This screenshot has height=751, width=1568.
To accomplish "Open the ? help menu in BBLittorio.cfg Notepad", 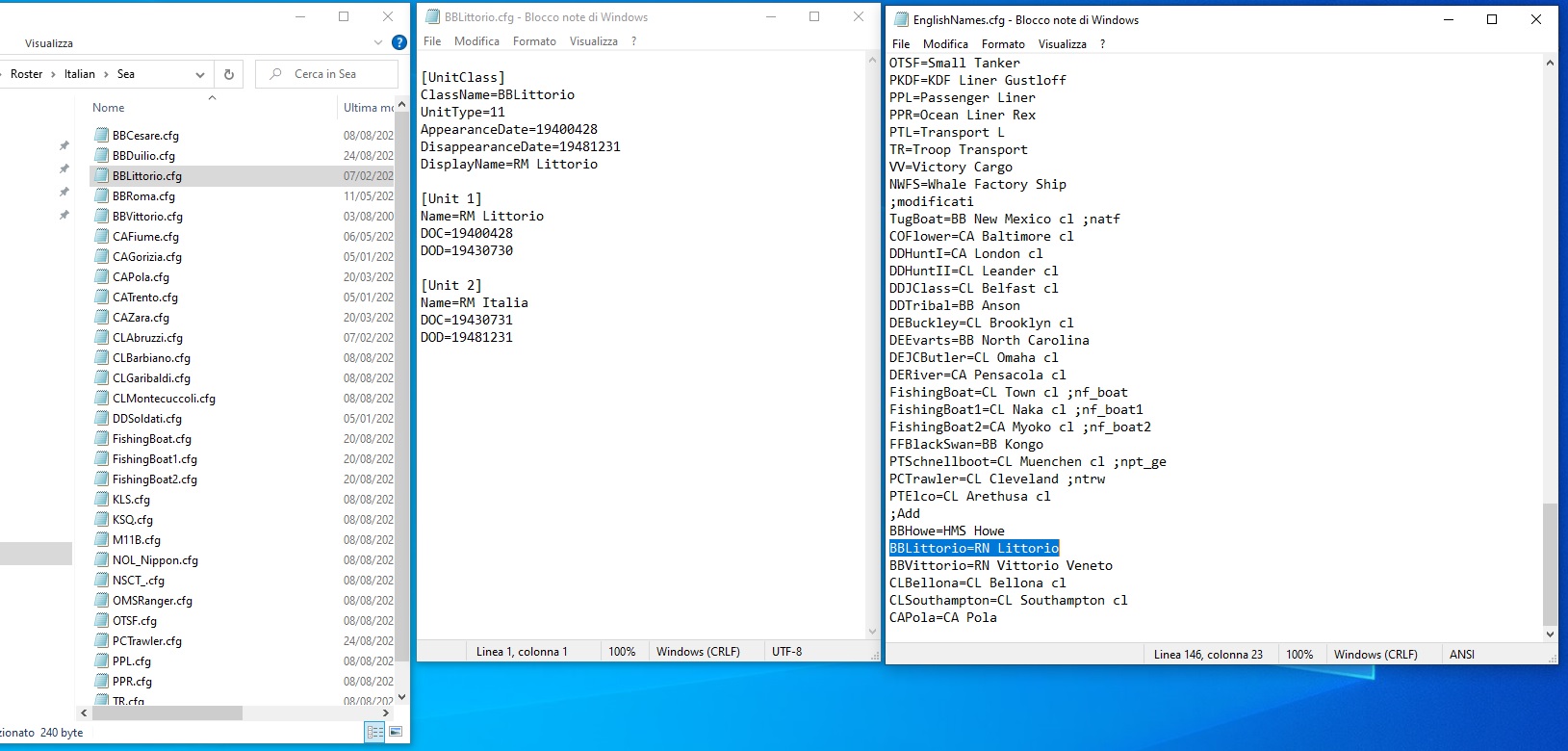I will pyautogui.click(x=633, y=41).
